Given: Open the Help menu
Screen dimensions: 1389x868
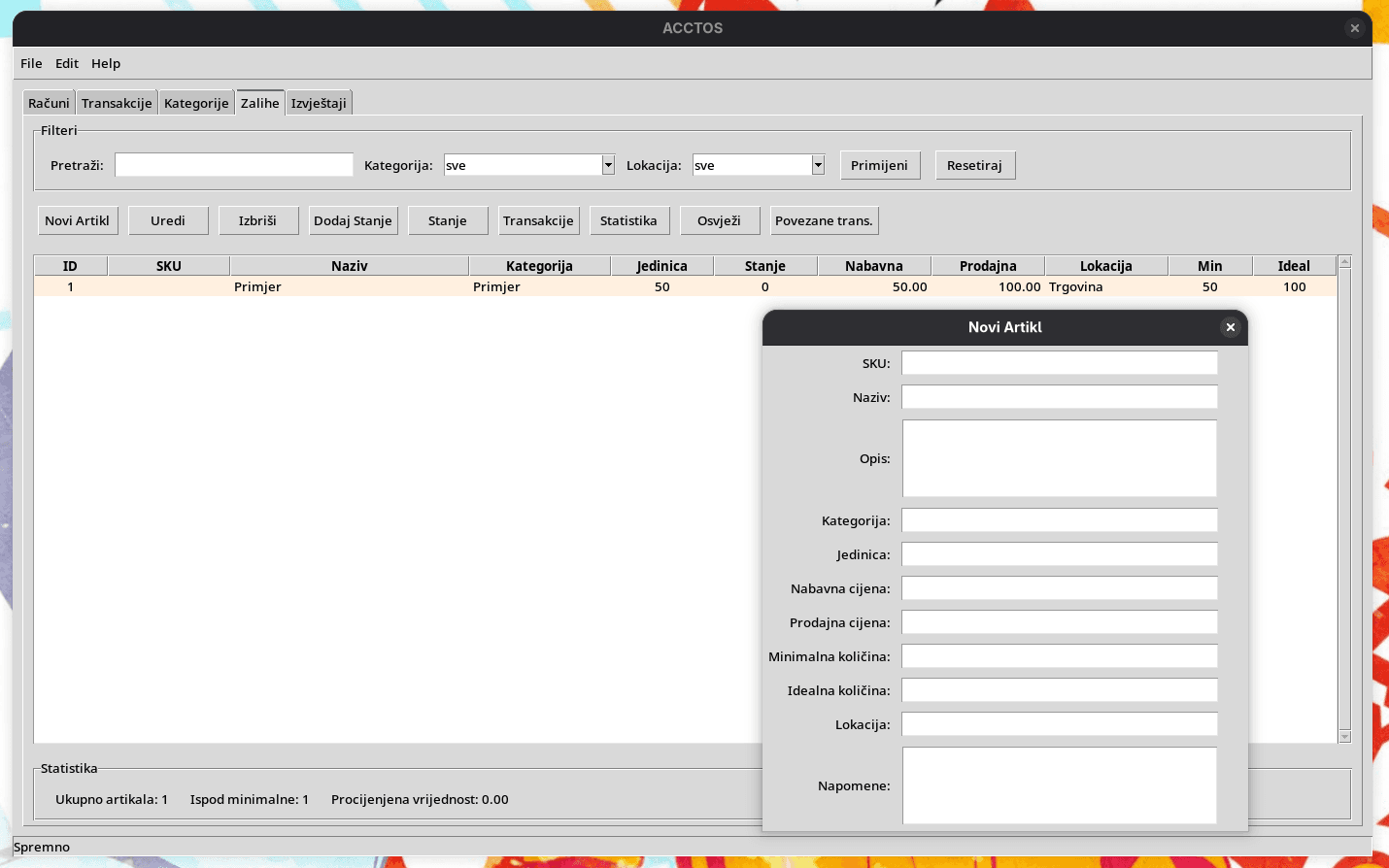Looking at the screenshot, I should coord(105,63).
